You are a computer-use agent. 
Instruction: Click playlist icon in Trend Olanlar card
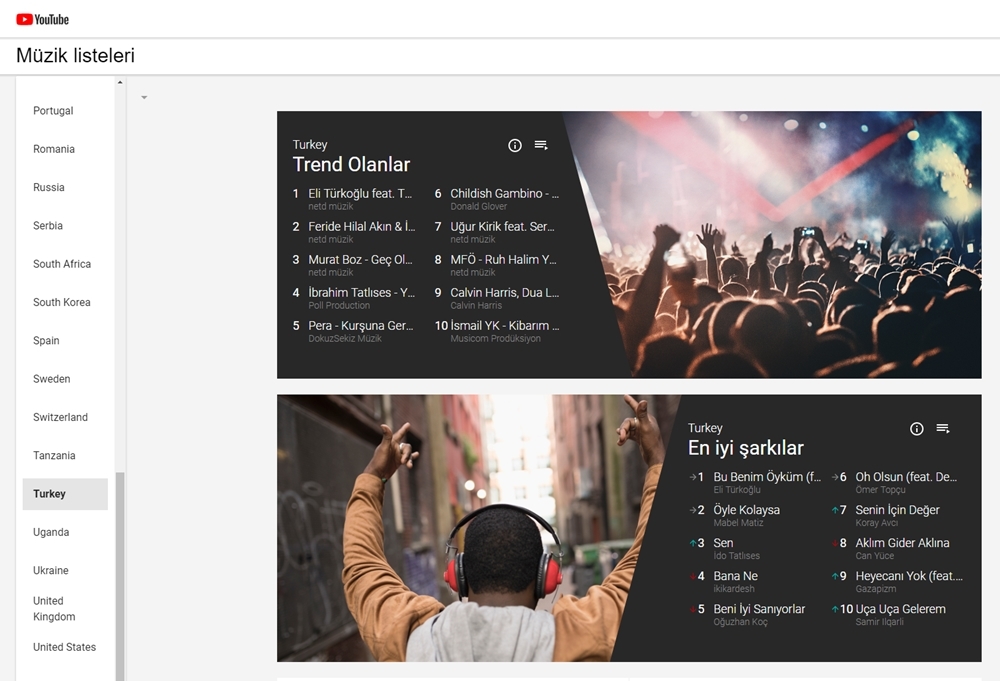541,145
